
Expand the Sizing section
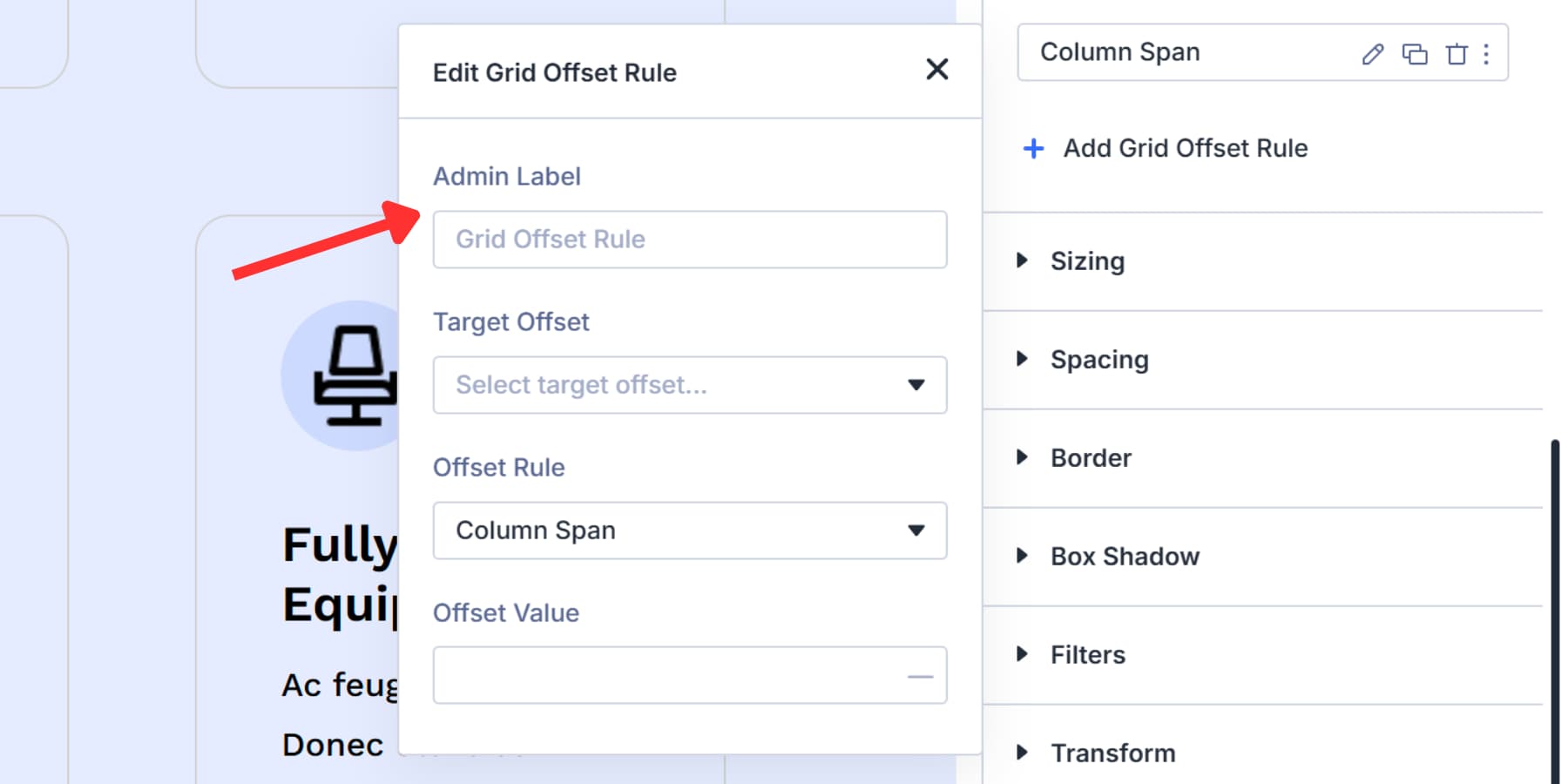pyautogui.click(x=1088, y=260)
